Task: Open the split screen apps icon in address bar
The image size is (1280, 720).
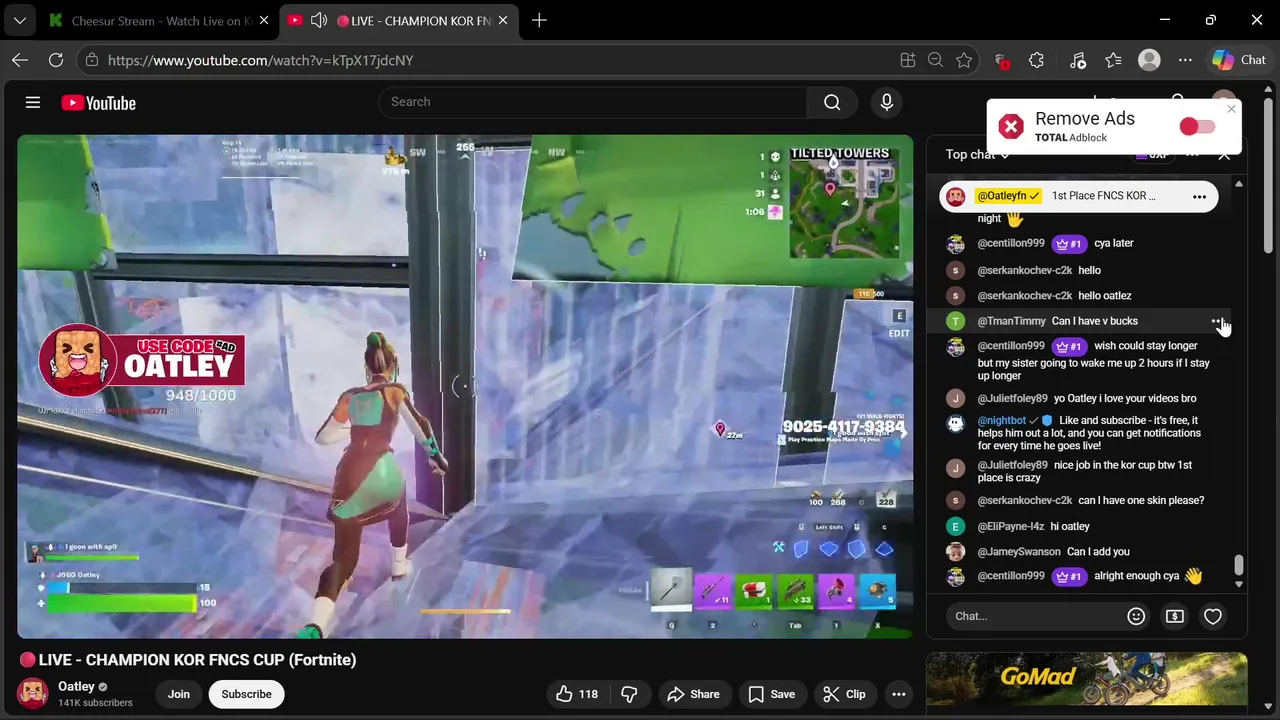Action: [x=907, y=60]
